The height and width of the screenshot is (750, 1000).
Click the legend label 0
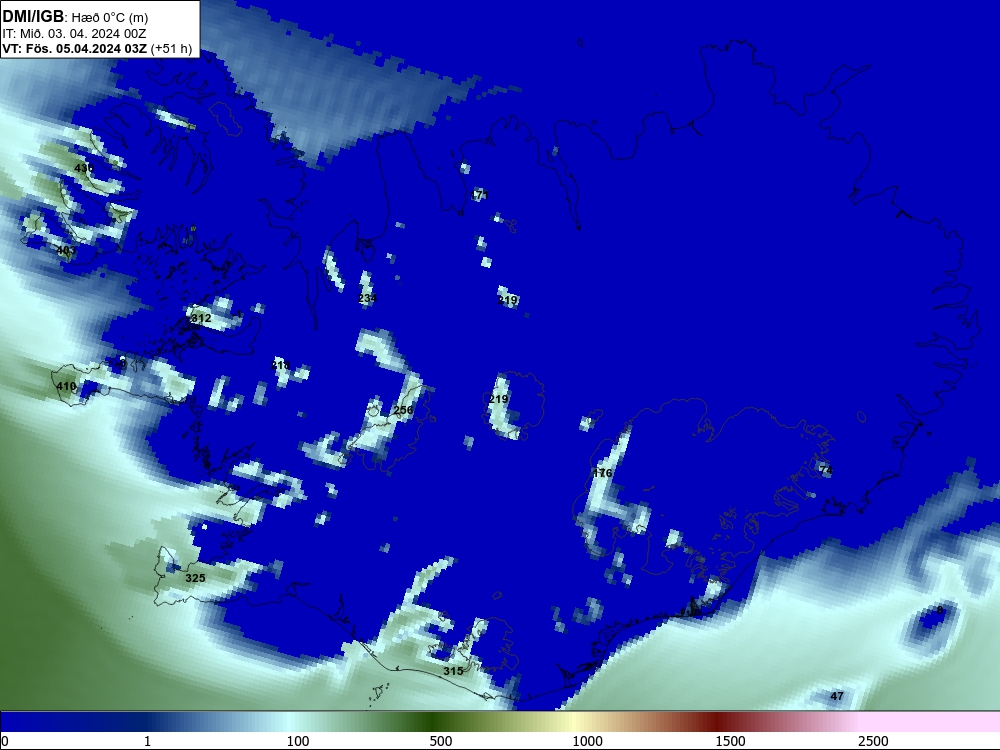click(x=5, y=741)
